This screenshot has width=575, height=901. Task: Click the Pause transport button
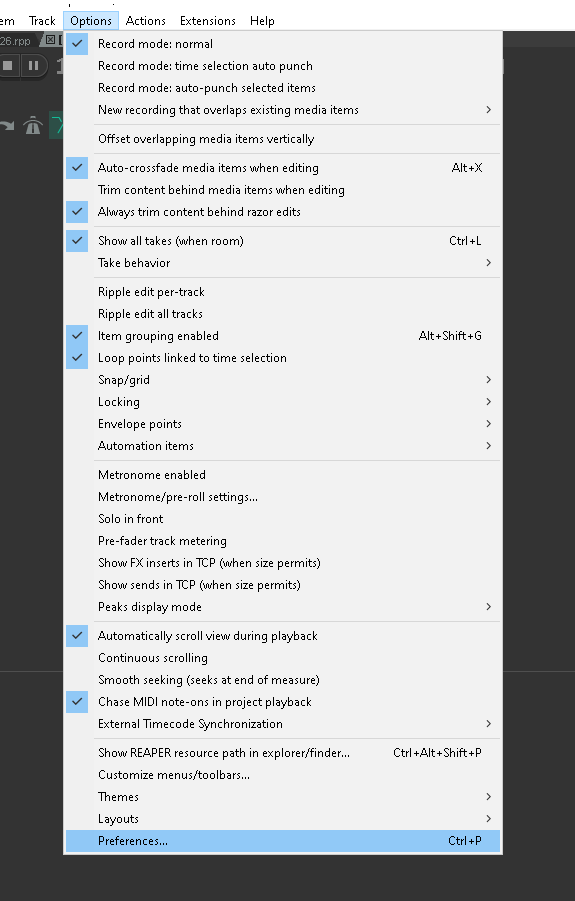tap(33, 66)
